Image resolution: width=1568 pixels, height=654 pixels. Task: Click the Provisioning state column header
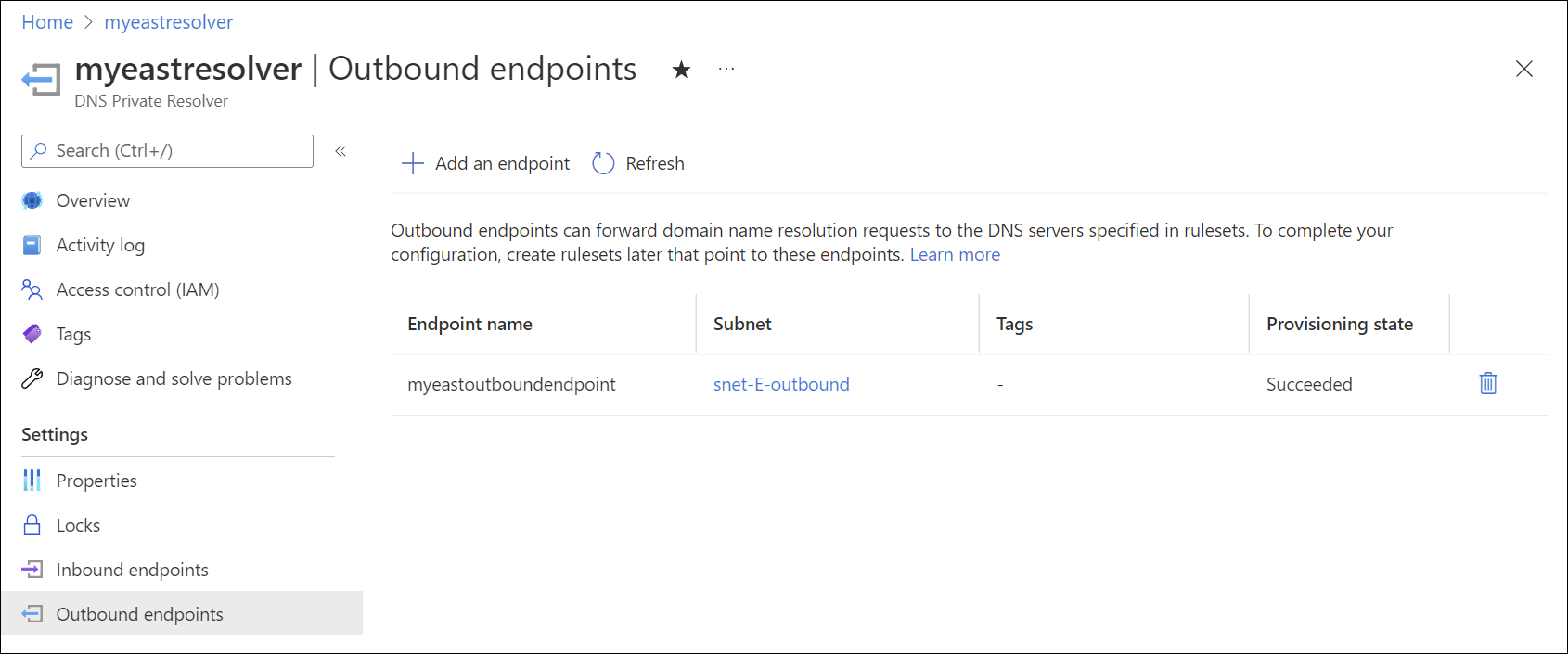(1339, 324)
